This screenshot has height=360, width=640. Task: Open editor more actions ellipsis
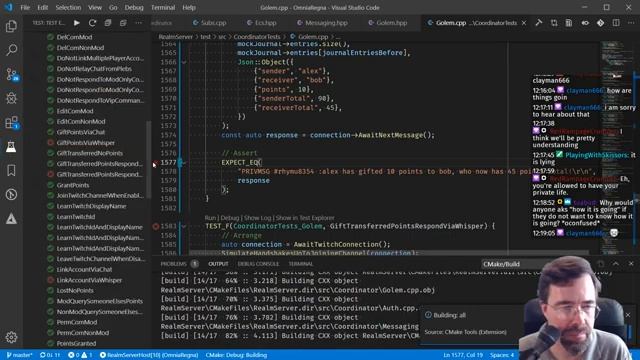631,23
